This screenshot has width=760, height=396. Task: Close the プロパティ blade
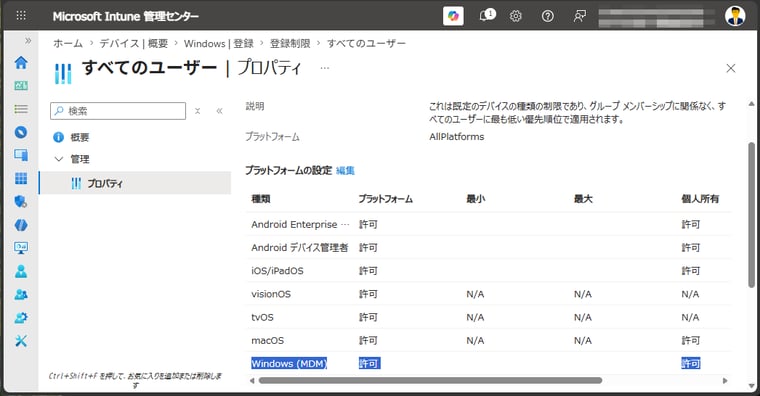730,68
